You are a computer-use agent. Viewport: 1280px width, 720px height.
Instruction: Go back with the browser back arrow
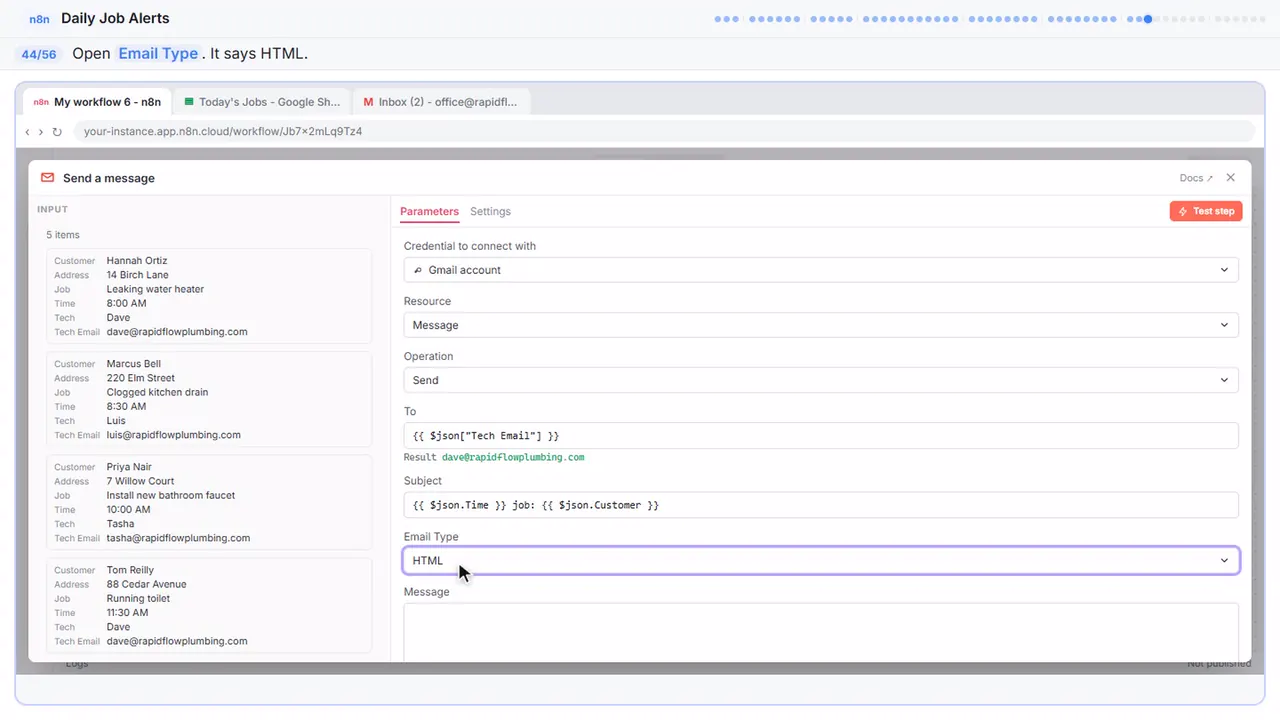coord(27,131)
